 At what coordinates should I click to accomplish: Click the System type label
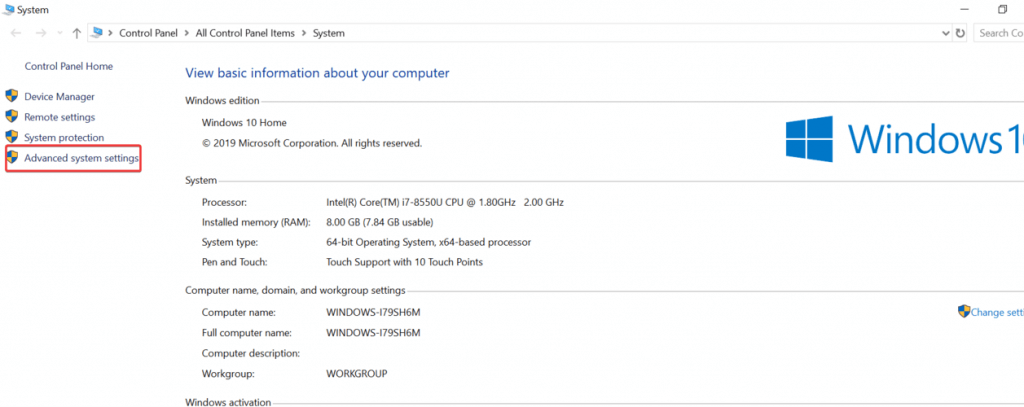point(230,242)
